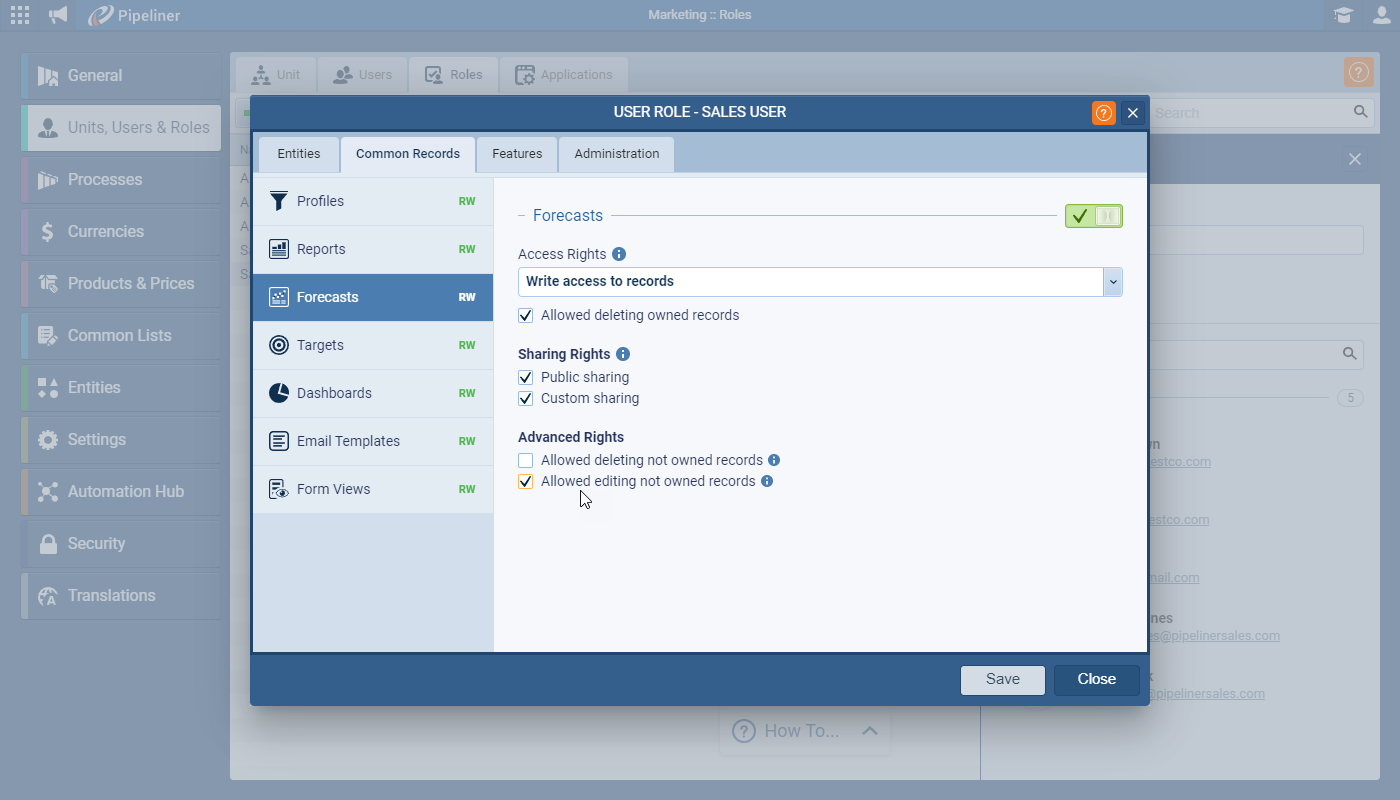Switch to the Features tab

517,154
